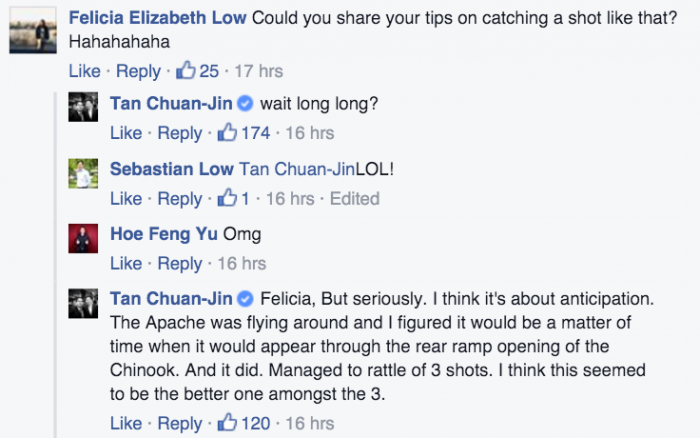The image size is (700, 438).
Task: Open Sebastian Low's profile picture
Action: 82,174
